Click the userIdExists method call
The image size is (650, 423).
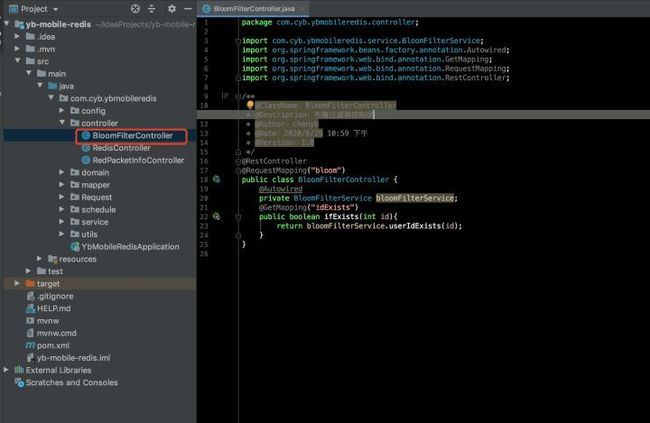click(x=415, y=226)
